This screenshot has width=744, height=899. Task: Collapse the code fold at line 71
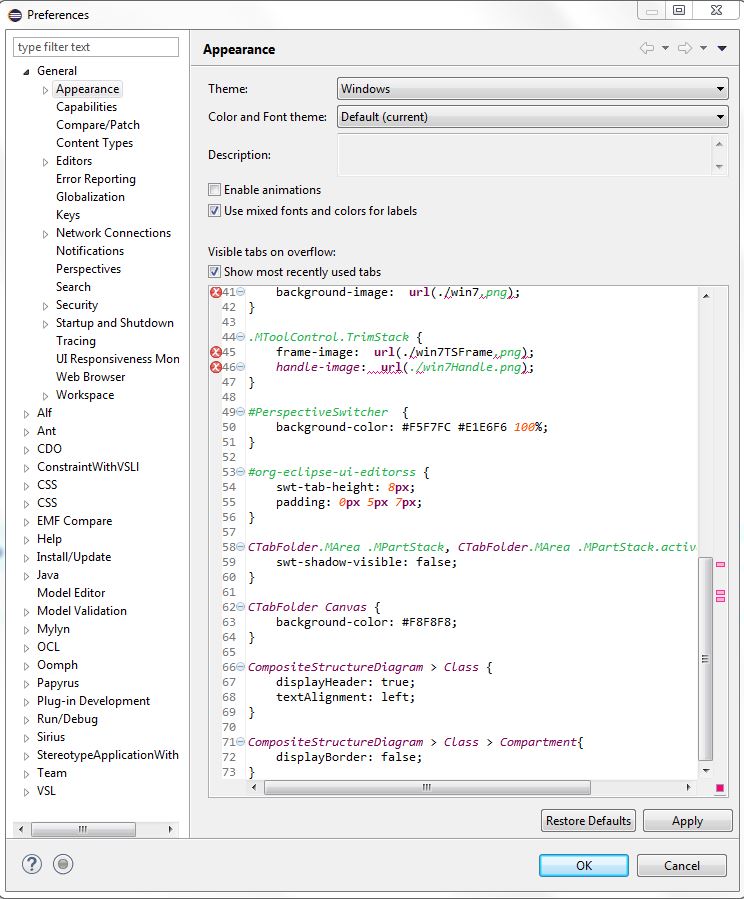click(241, 742)
